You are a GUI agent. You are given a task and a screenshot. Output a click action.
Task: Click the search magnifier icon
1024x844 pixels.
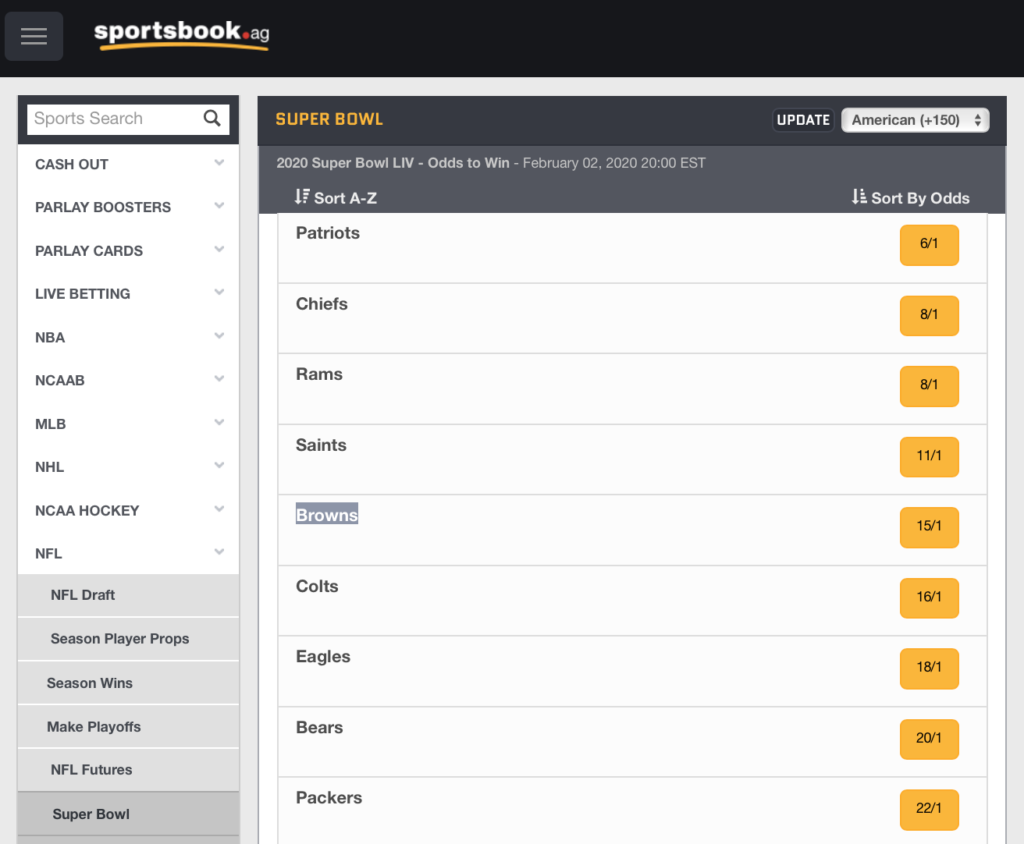pos(212,118)
